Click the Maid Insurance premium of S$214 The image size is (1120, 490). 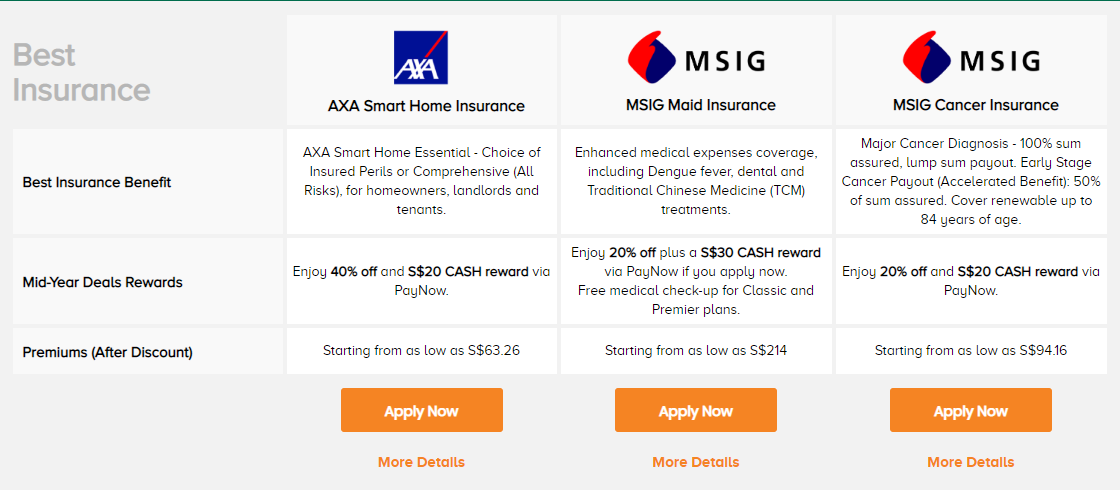coord(695,351)
